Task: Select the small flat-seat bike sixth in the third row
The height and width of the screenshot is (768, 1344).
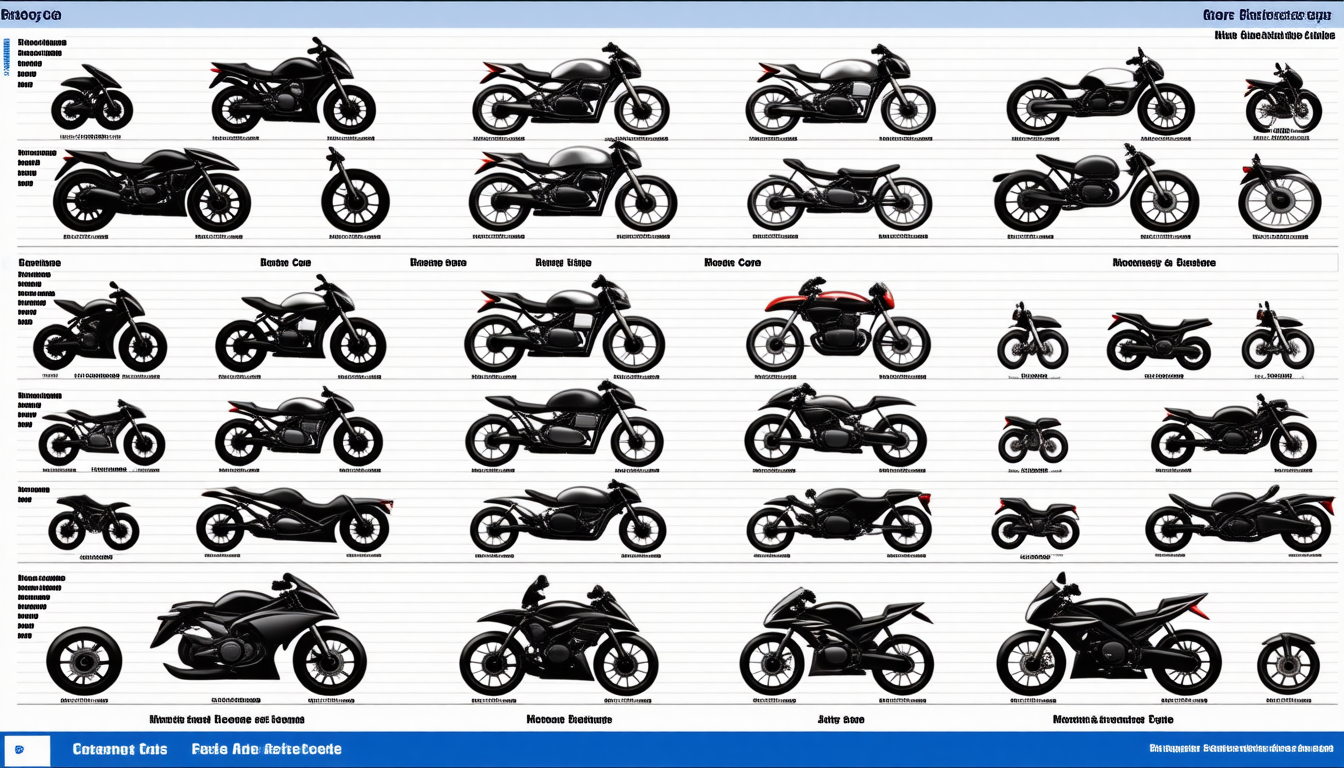Action: tap(1159, 340)
